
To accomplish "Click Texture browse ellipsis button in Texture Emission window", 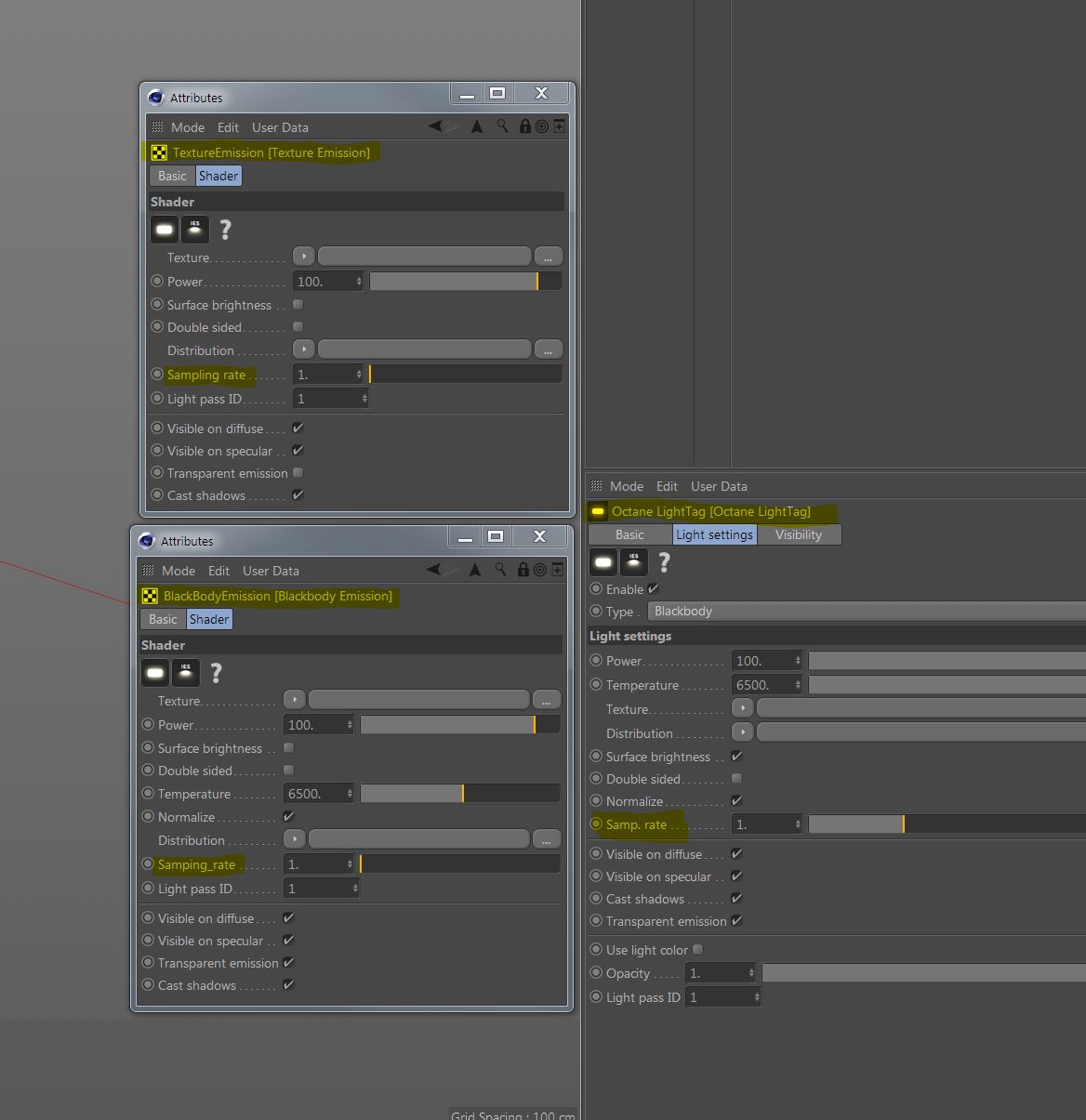I will tap(549, 256).
